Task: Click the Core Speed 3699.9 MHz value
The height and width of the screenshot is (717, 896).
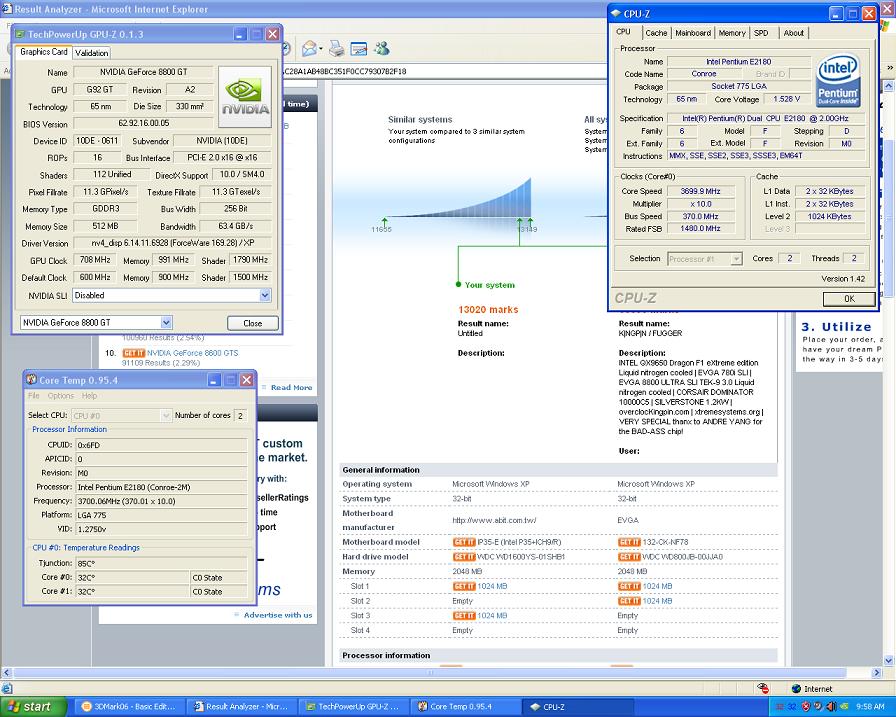Action: point(700,191)
